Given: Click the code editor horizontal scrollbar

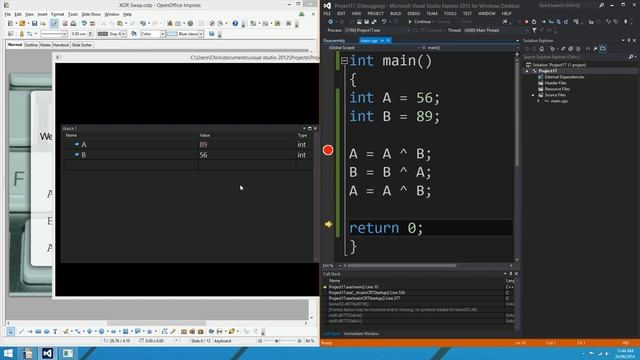Looking at the screenshot, I should coord(402,266).
